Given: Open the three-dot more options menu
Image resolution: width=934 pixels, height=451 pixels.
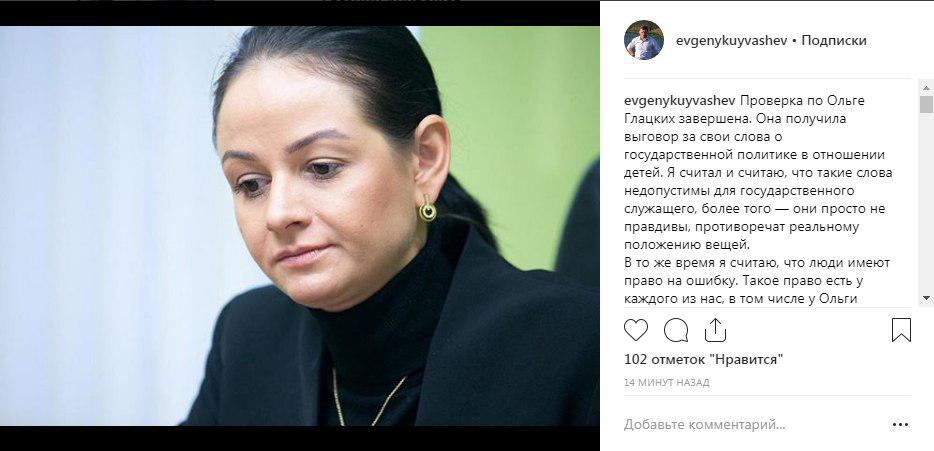Looking at the screenshot, I should click(900, 425).
